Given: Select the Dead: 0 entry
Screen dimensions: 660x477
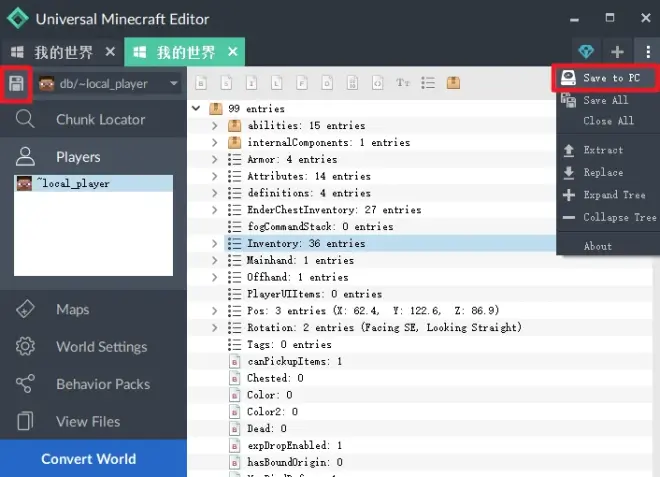Looking at the screenshot, I should 267,429.
